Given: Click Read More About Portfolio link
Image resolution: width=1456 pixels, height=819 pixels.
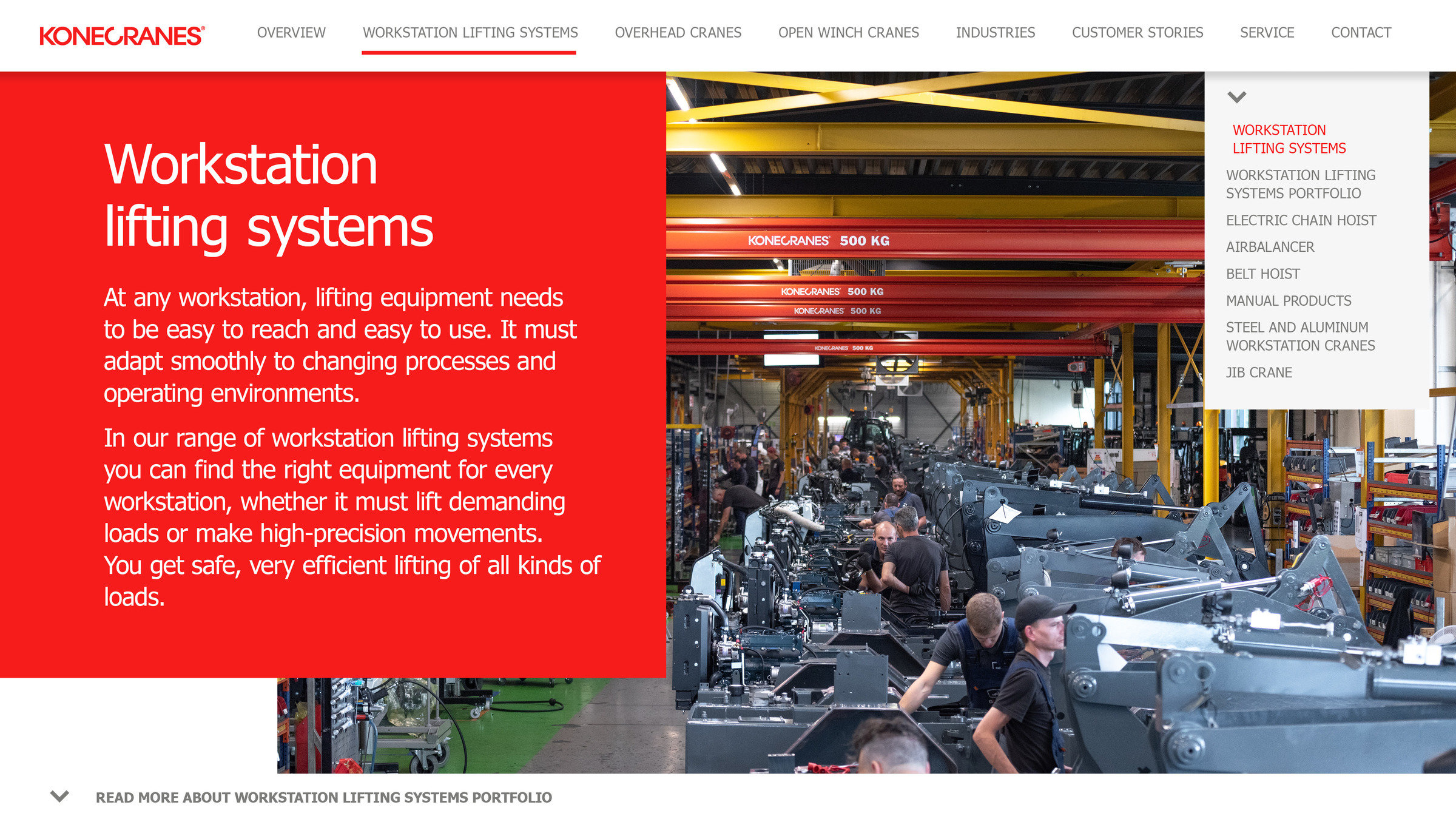Looking at the screenshot, I should pos(323,797).
